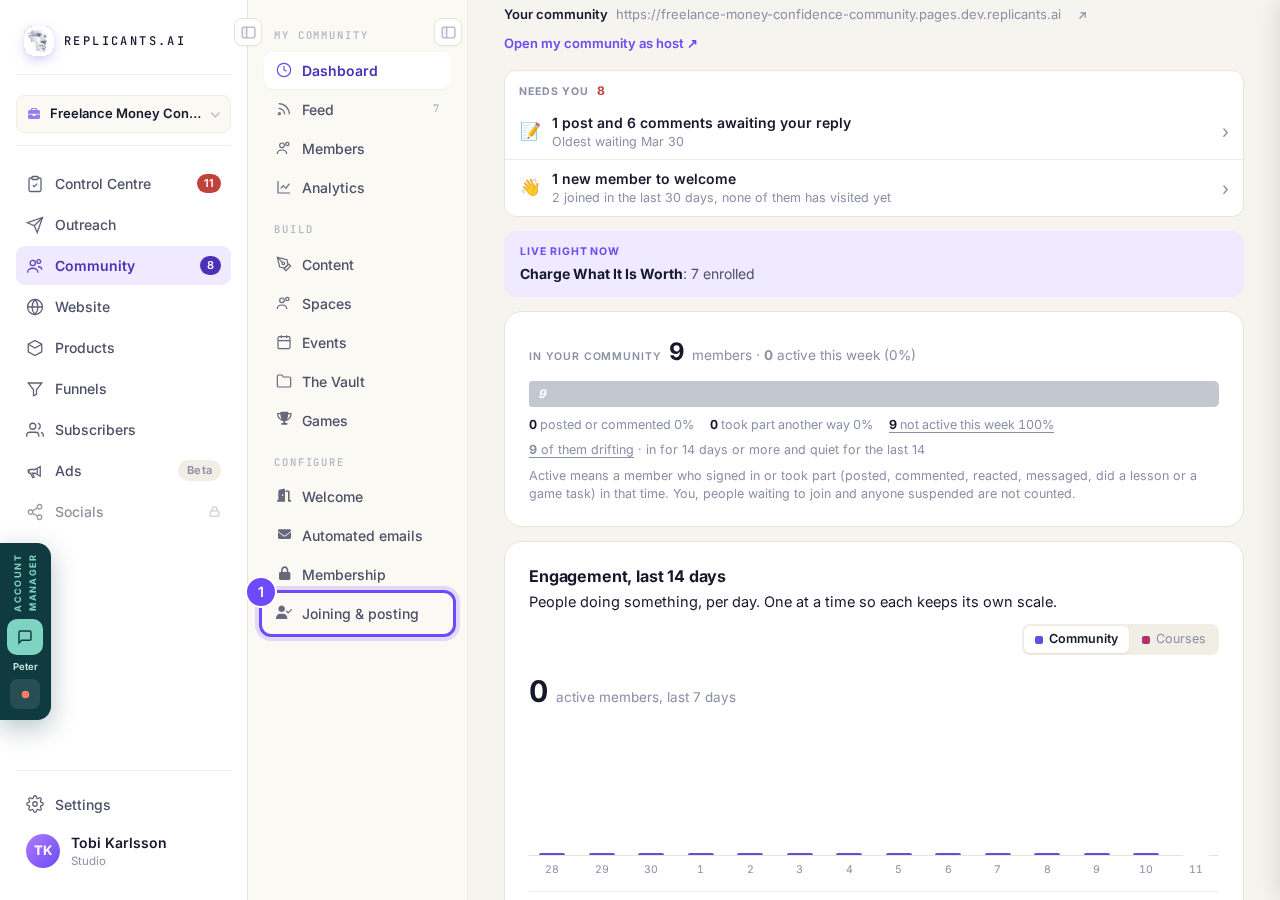Viewport: 1280px width, 900px height.
Task: Open my community as host link
Action: click(x=601, y=44)
